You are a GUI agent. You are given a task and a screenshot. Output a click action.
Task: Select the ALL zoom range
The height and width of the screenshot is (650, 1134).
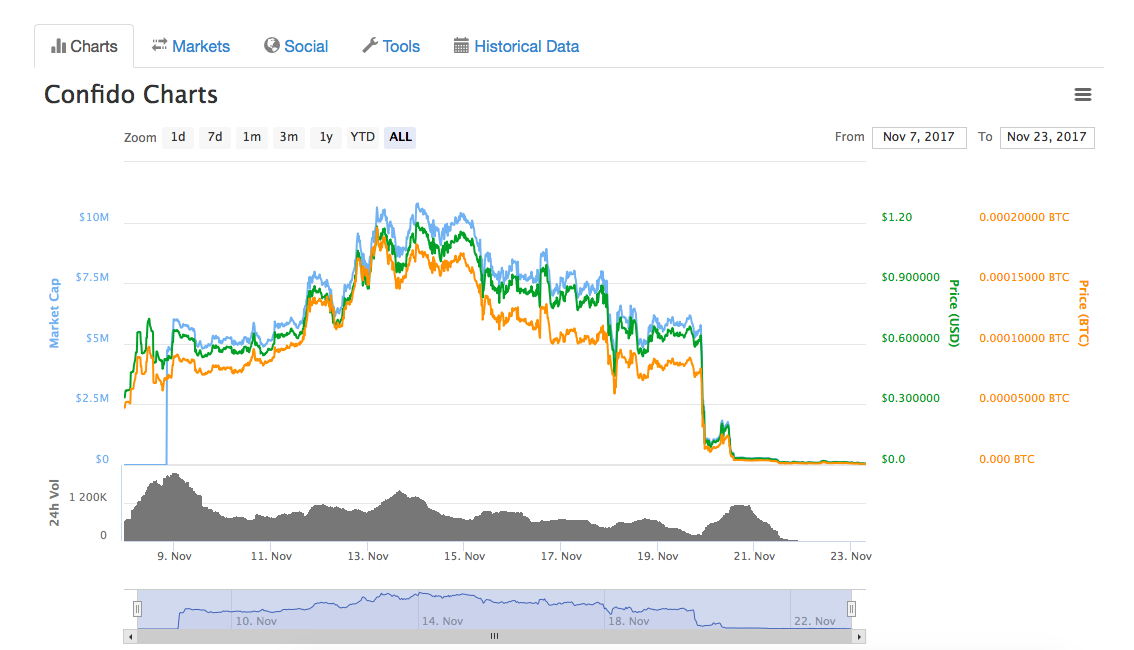(x=400, y=137)
